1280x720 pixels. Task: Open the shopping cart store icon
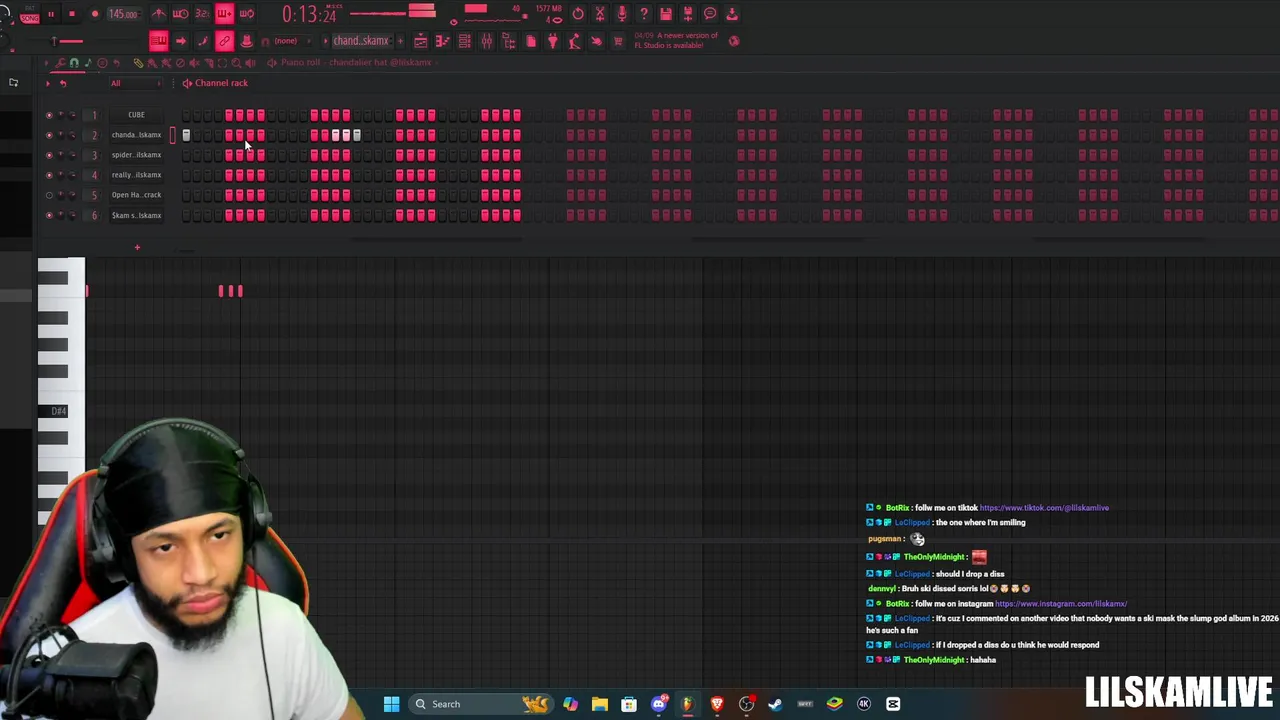tap(618, 41)
